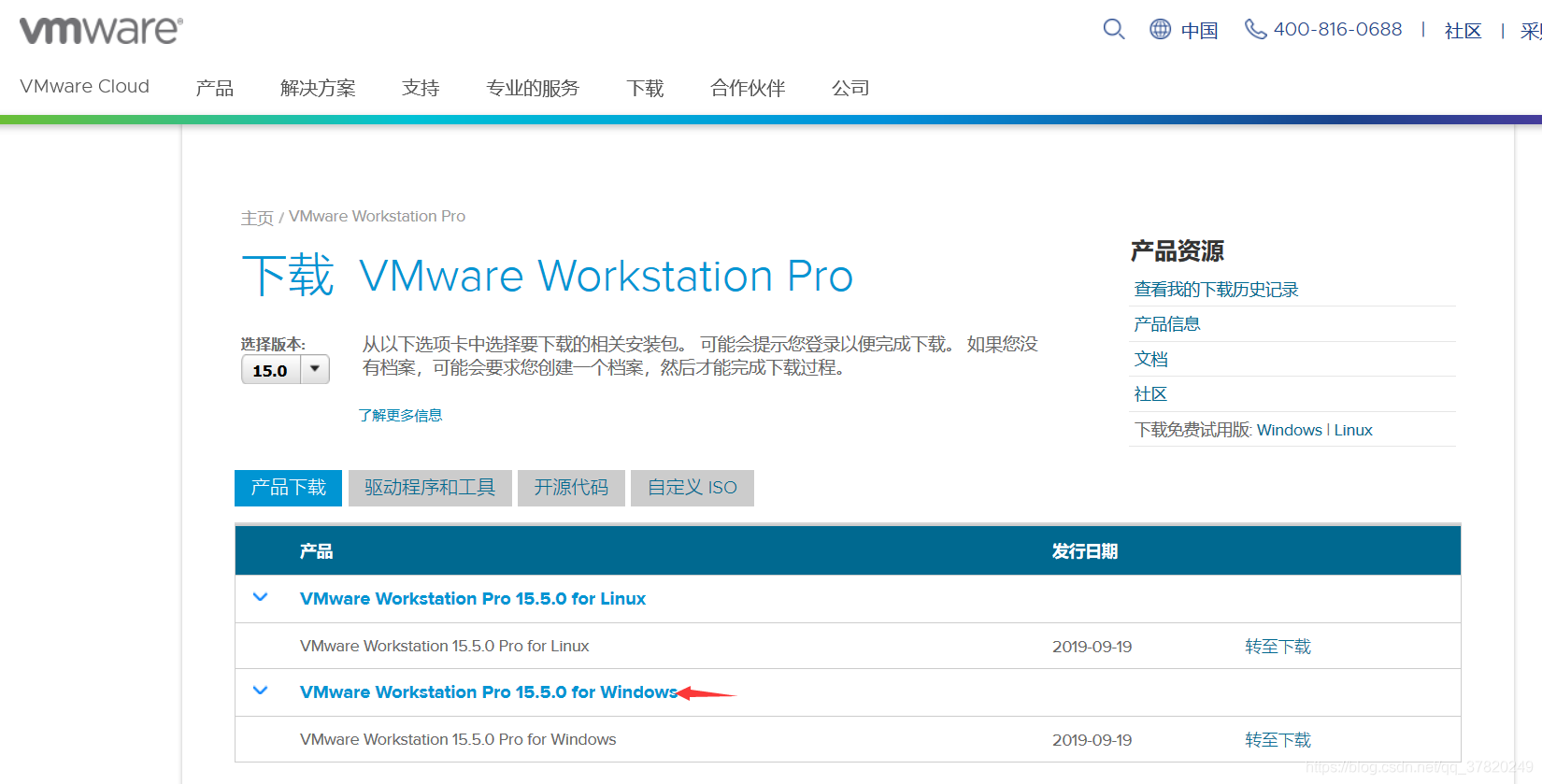1542x784 pixels.
Task: Click 产品 column header in table
Action: 316,551
